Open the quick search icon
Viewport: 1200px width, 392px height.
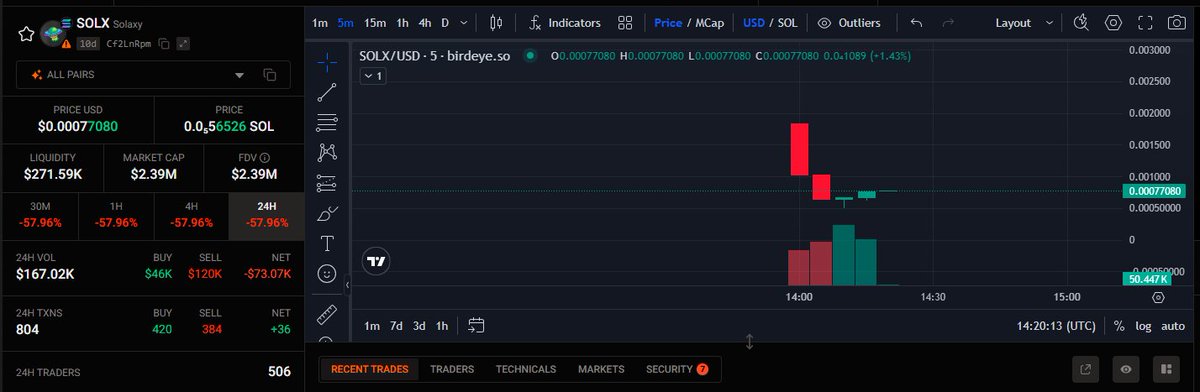click(1081, 22)
